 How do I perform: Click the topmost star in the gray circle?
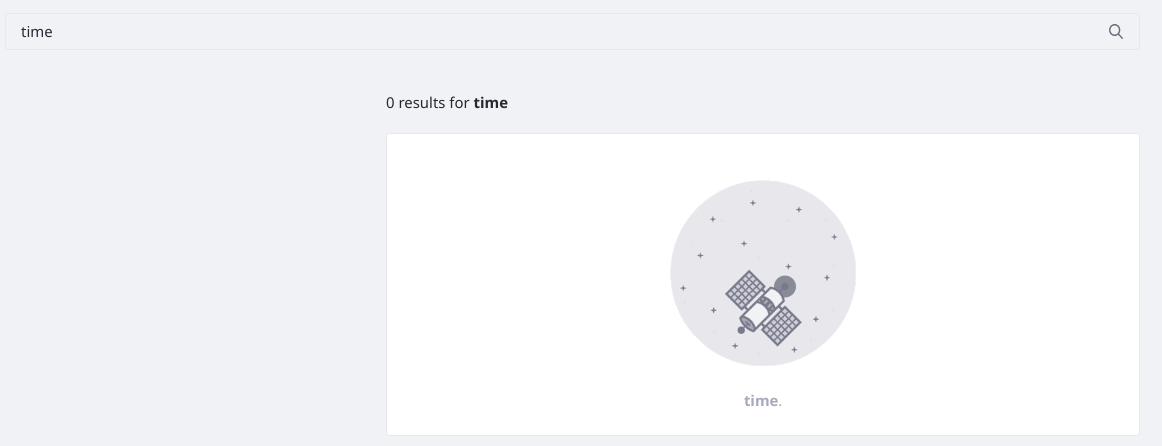(753, 202)
